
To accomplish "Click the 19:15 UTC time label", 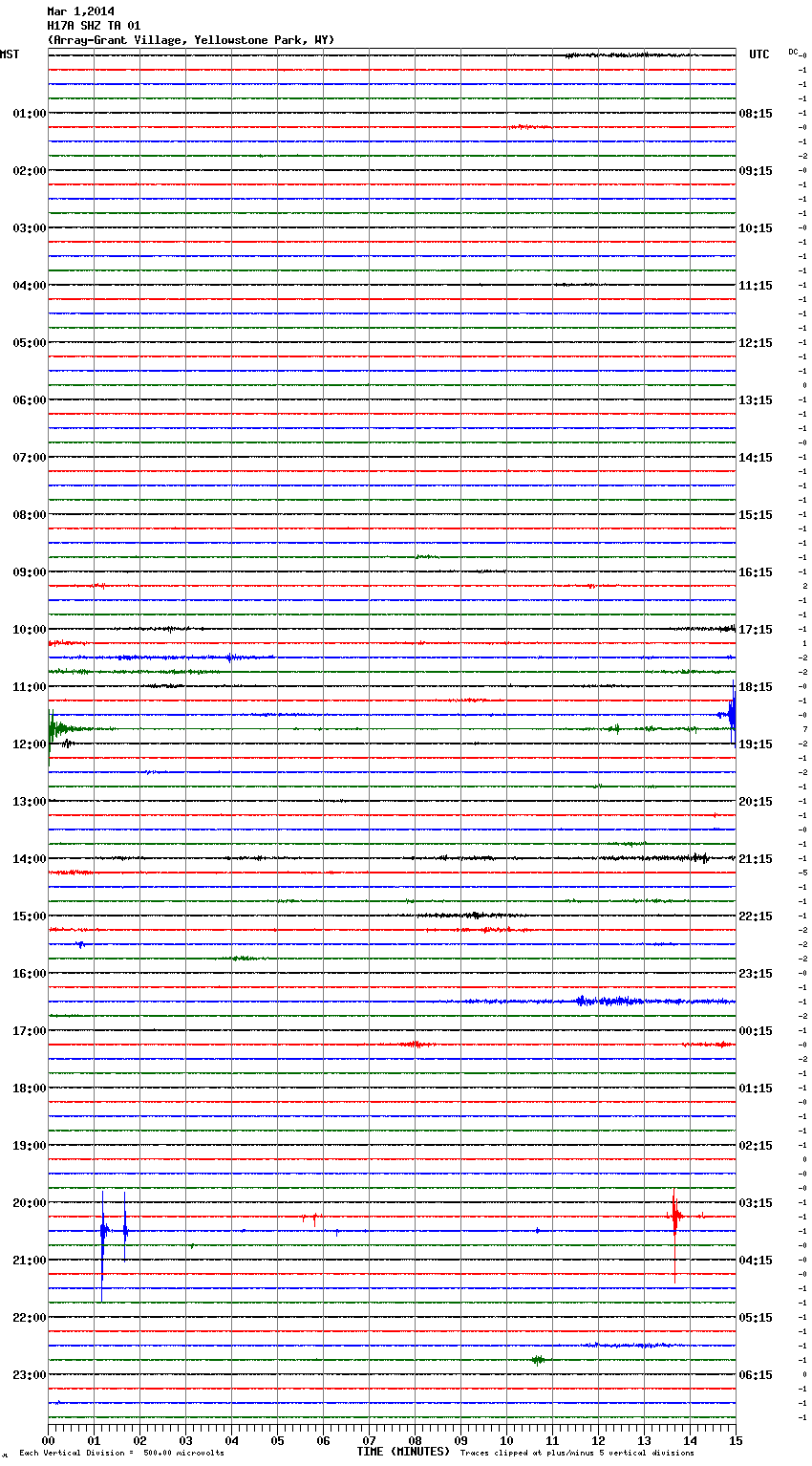I will (756, 744).
